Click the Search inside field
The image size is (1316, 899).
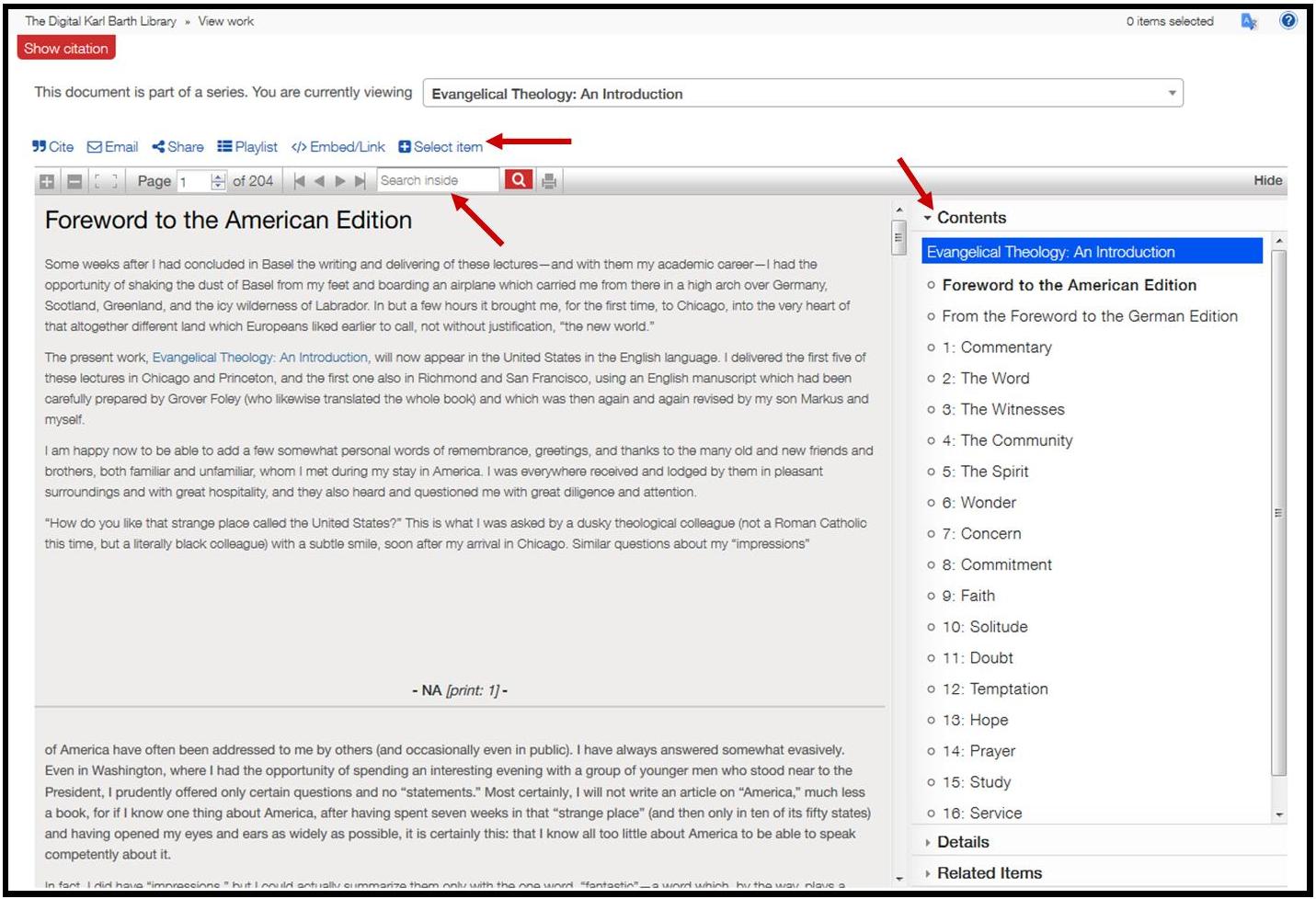438,180
